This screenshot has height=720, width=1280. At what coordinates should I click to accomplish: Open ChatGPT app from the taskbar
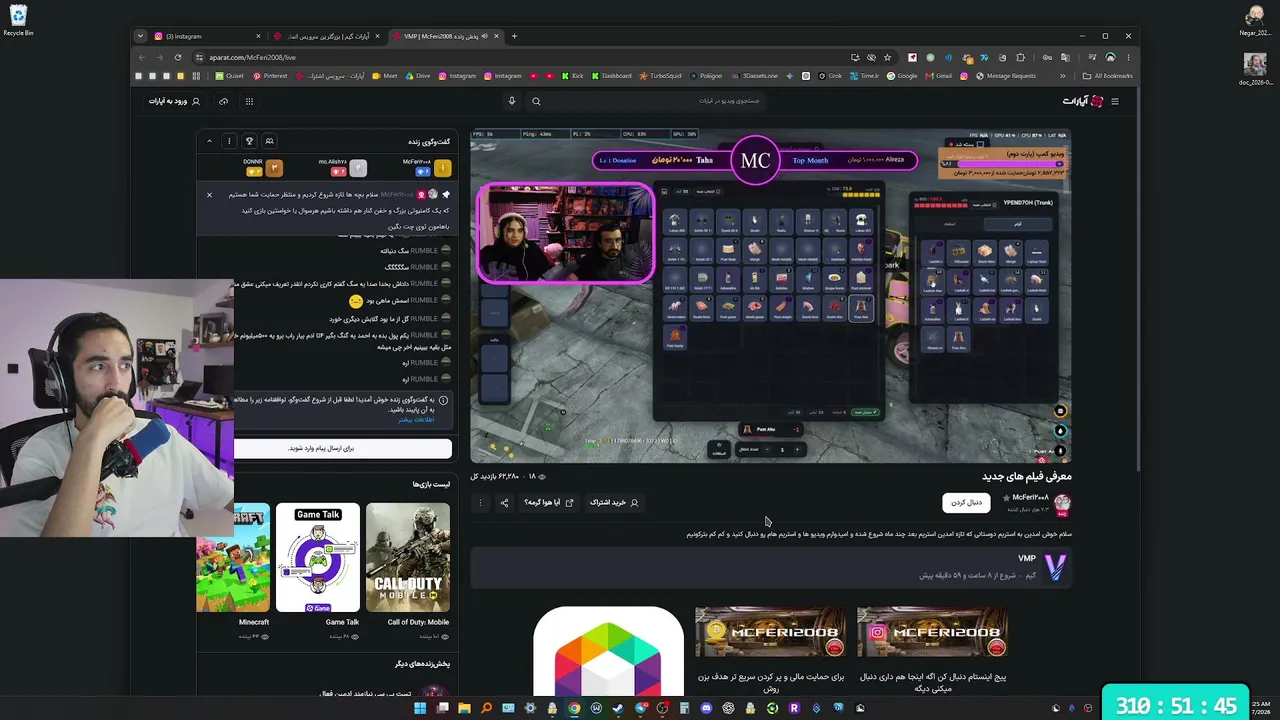728,708
